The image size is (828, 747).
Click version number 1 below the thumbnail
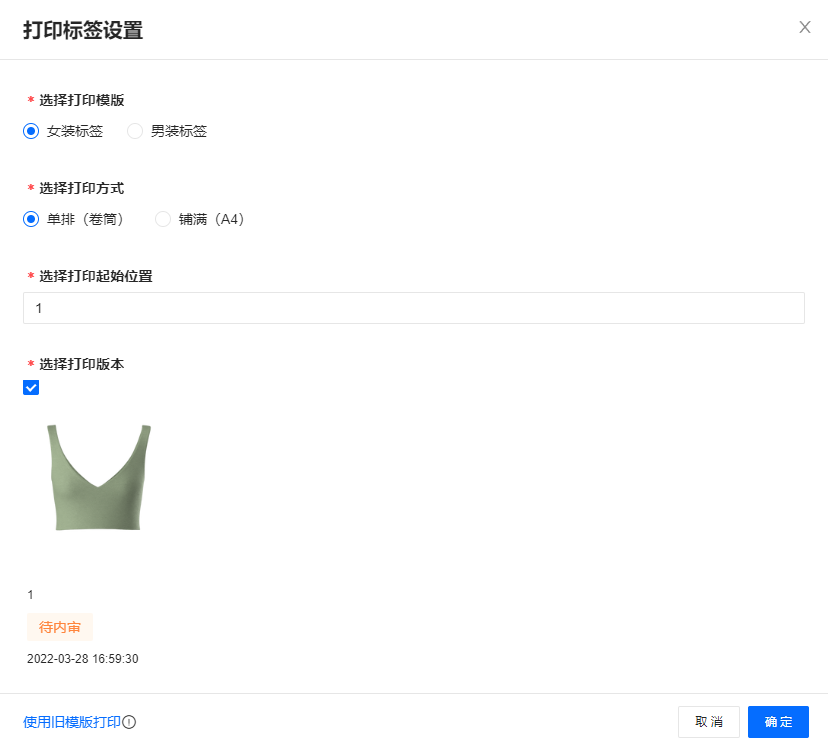[30, 595]
